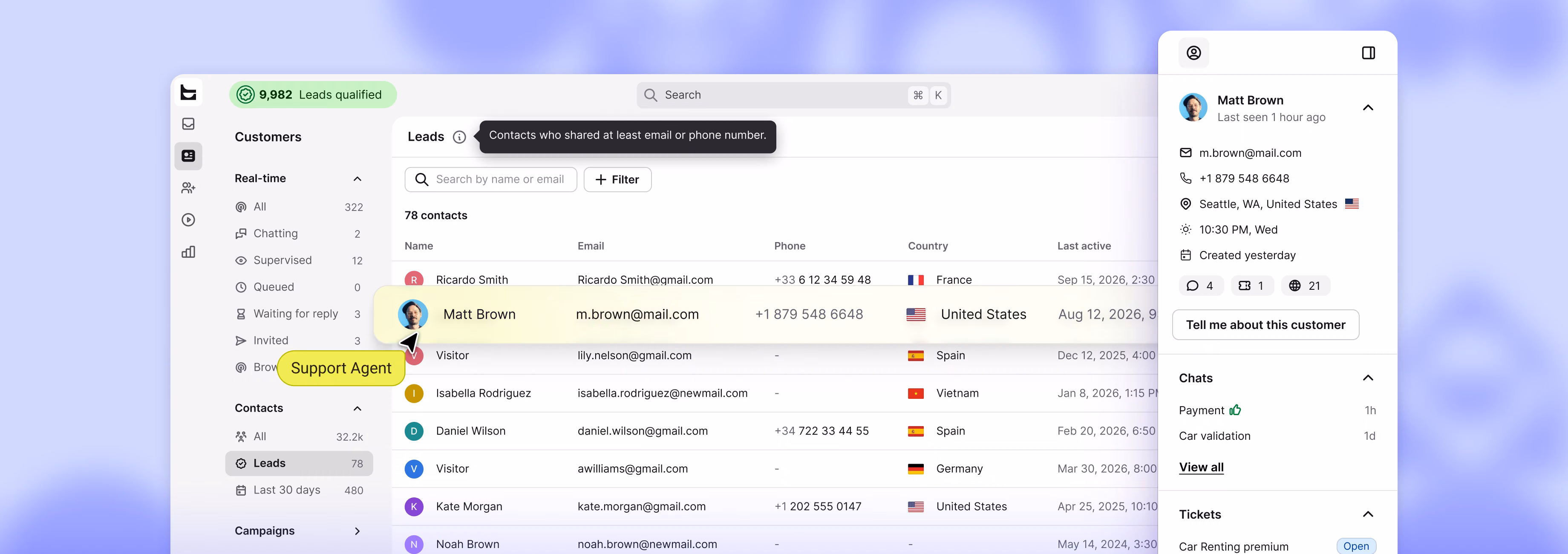Click the N avatar for Noah Brown
Viewport: 1568px width, 554px height.
[414, 544]
